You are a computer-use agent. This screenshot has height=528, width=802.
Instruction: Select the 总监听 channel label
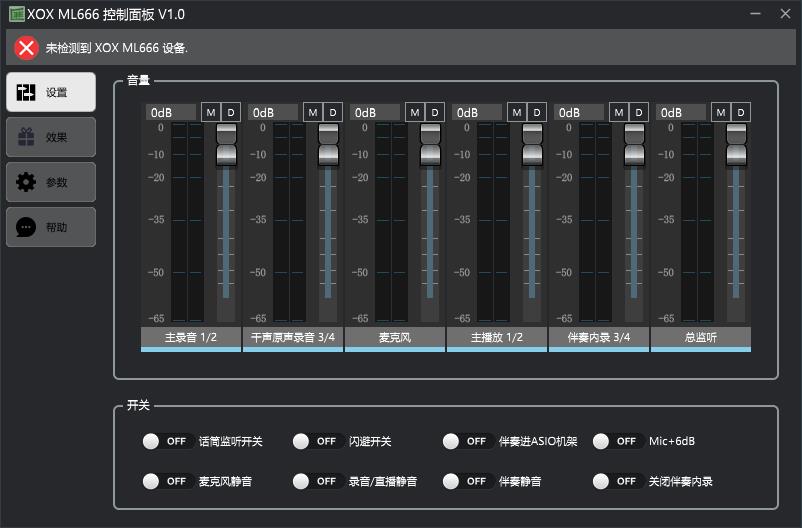(701, 339)
